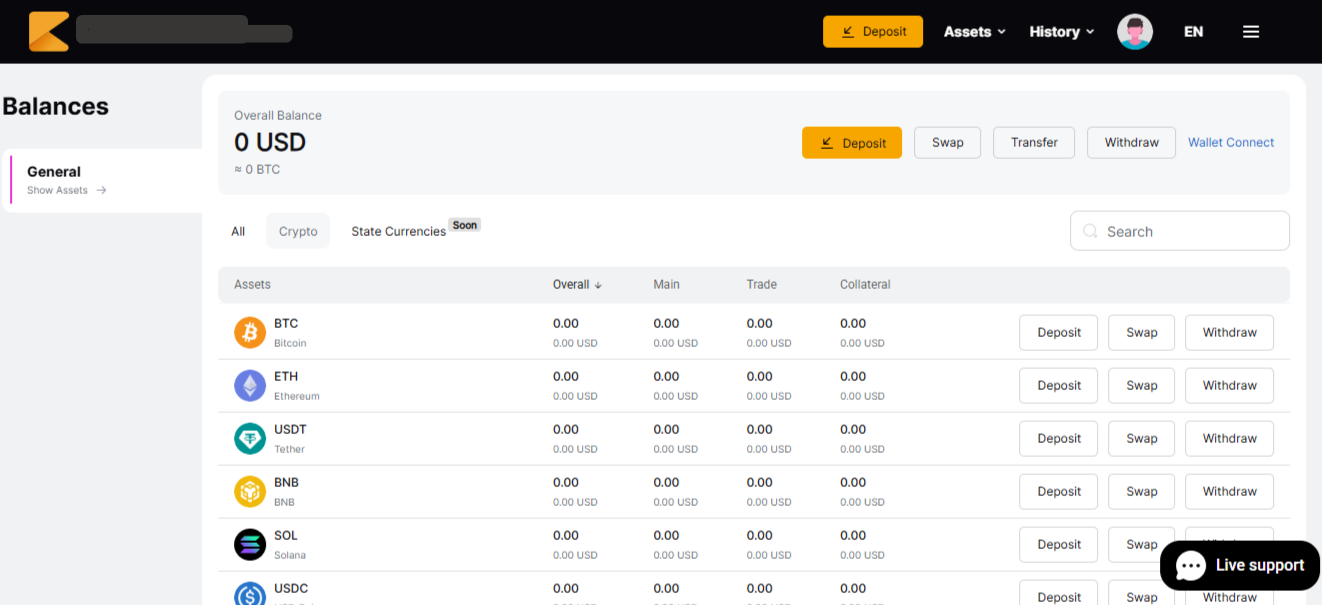The image size is (1322, 605).
Task: Click the Solana coin icon
Action: click(250, 544)
